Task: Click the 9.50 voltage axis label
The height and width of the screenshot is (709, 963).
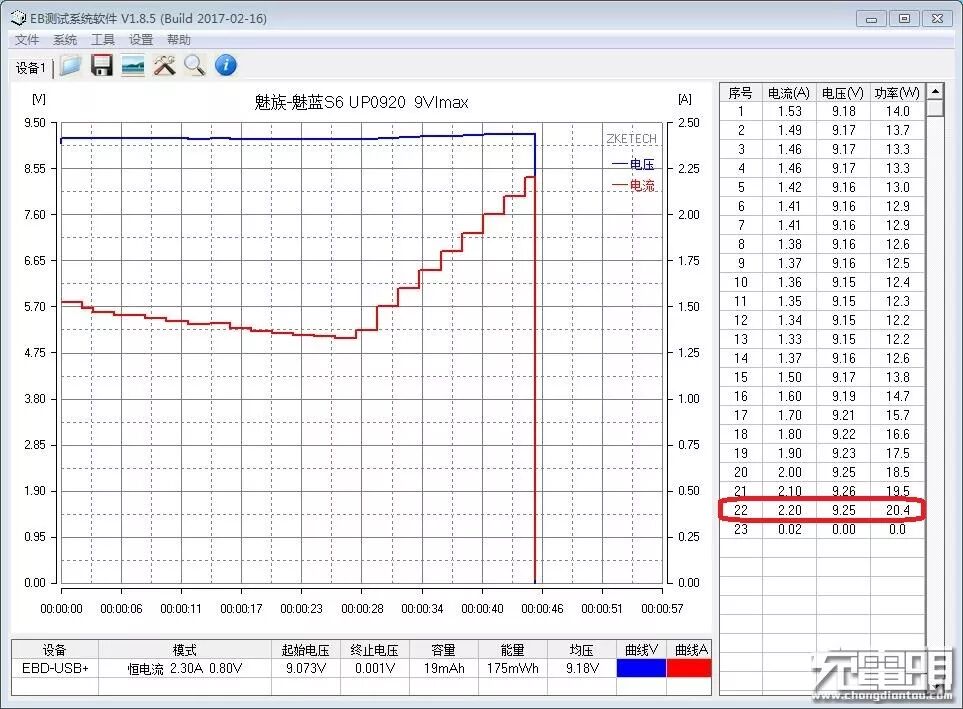Action: [x=35, y=122]
